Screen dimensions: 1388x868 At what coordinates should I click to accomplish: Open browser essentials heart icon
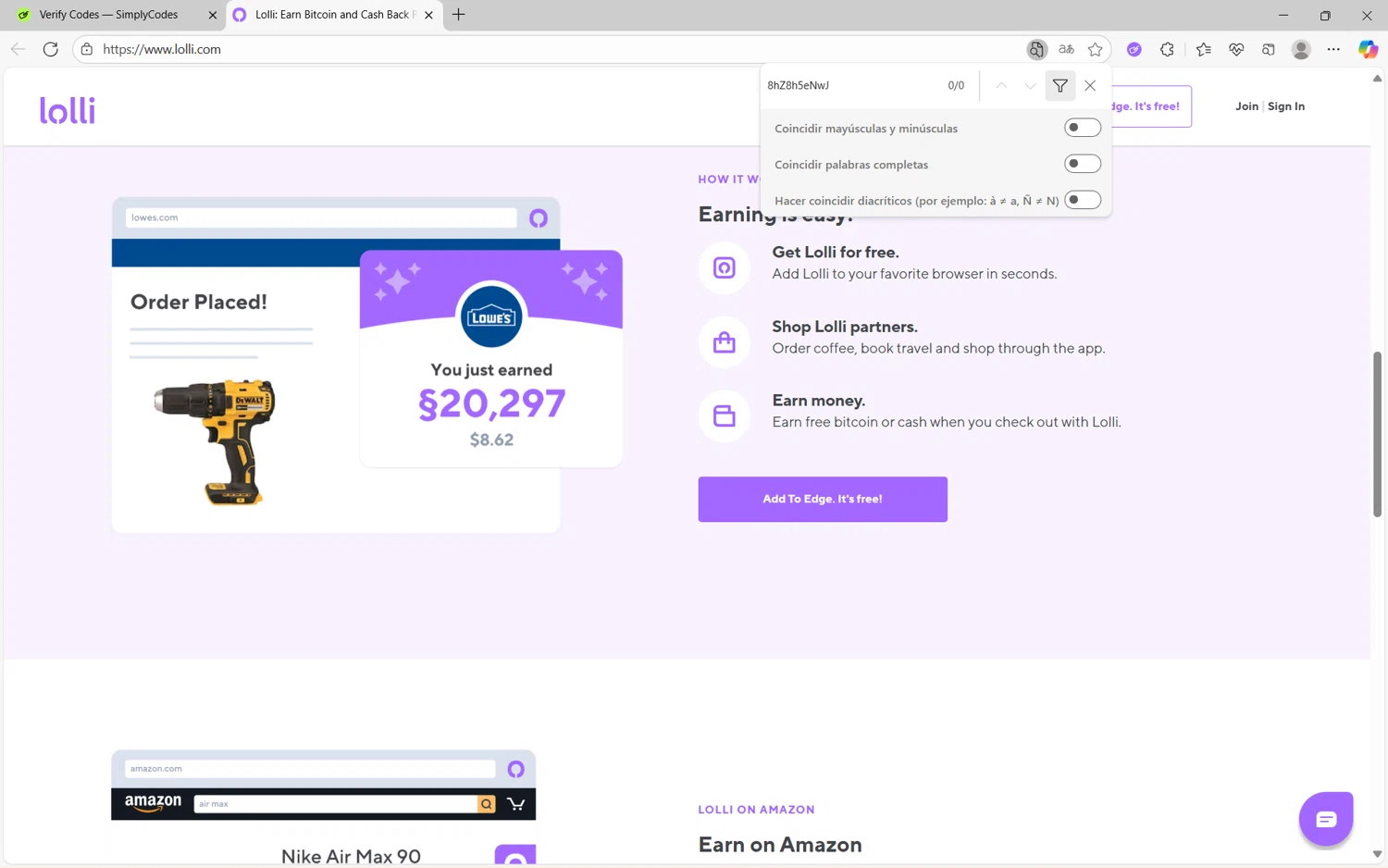tap(1236, 49)
